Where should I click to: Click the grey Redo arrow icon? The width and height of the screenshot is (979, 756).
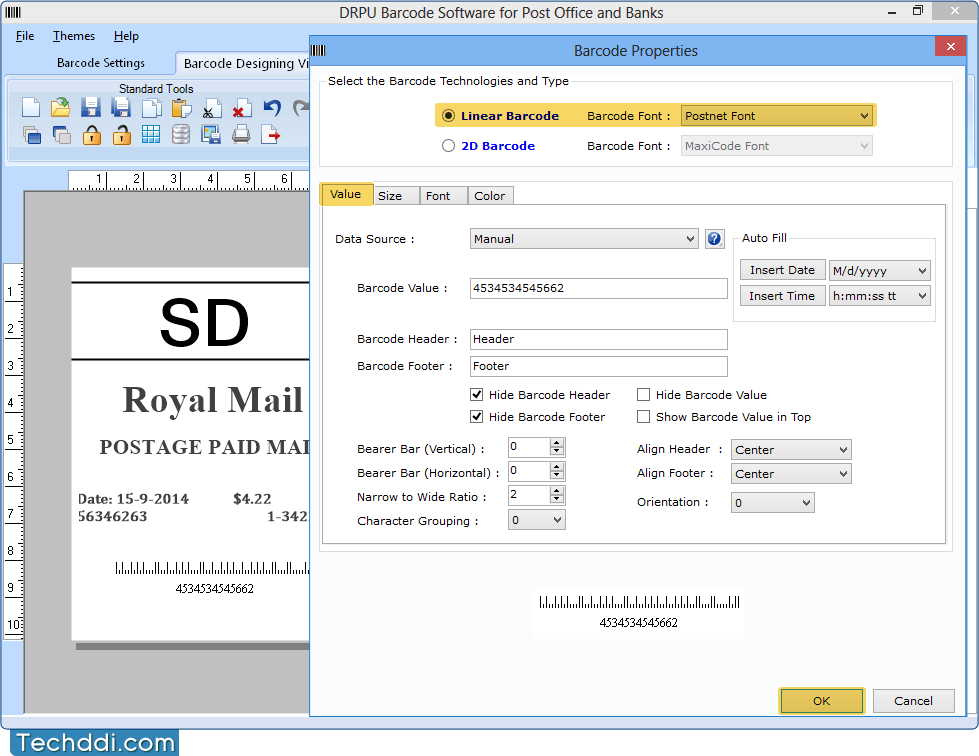pos(301,107)
